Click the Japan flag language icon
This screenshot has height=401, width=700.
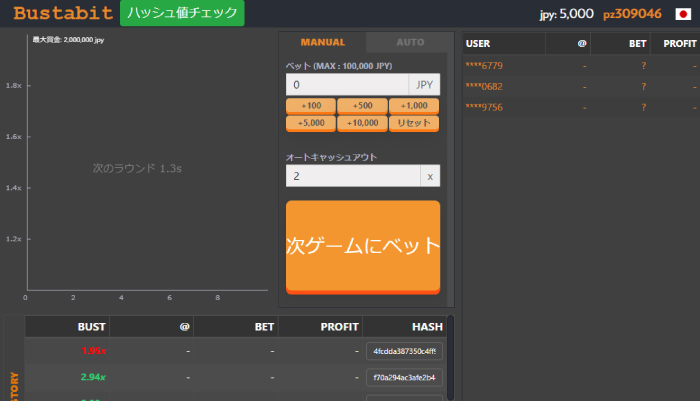point(682,14)
